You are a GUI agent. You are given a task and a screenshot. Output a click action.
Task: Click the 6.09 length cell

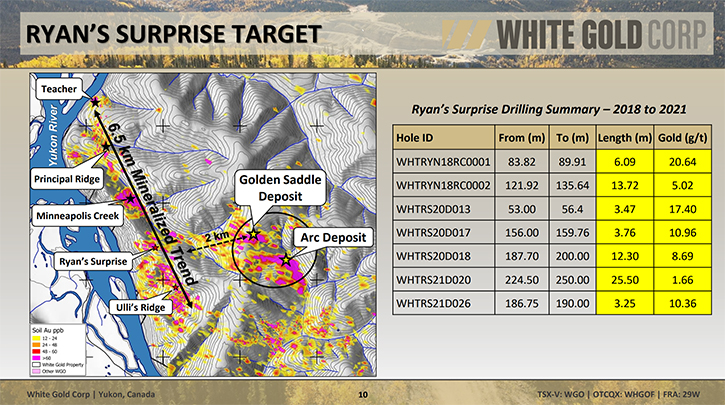[625, 162]
